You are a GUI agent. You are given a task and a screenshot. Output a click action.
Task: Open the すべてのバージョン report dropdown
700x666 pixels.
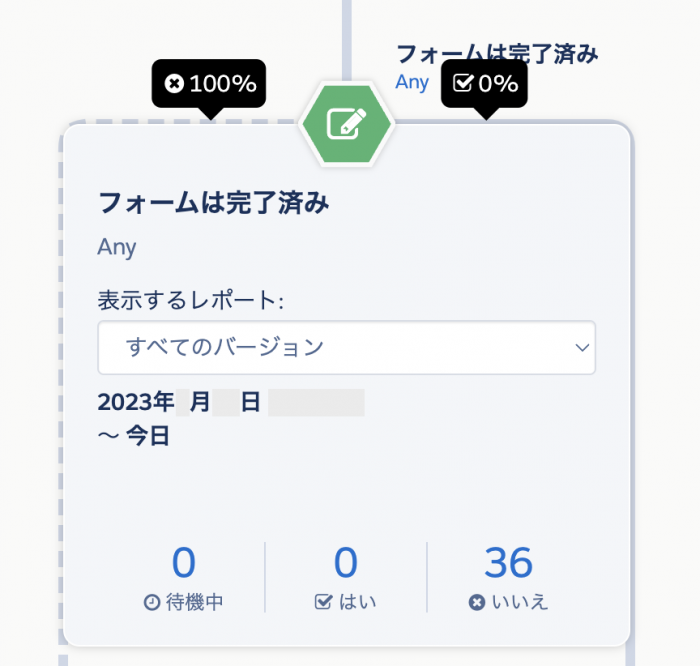346,347
